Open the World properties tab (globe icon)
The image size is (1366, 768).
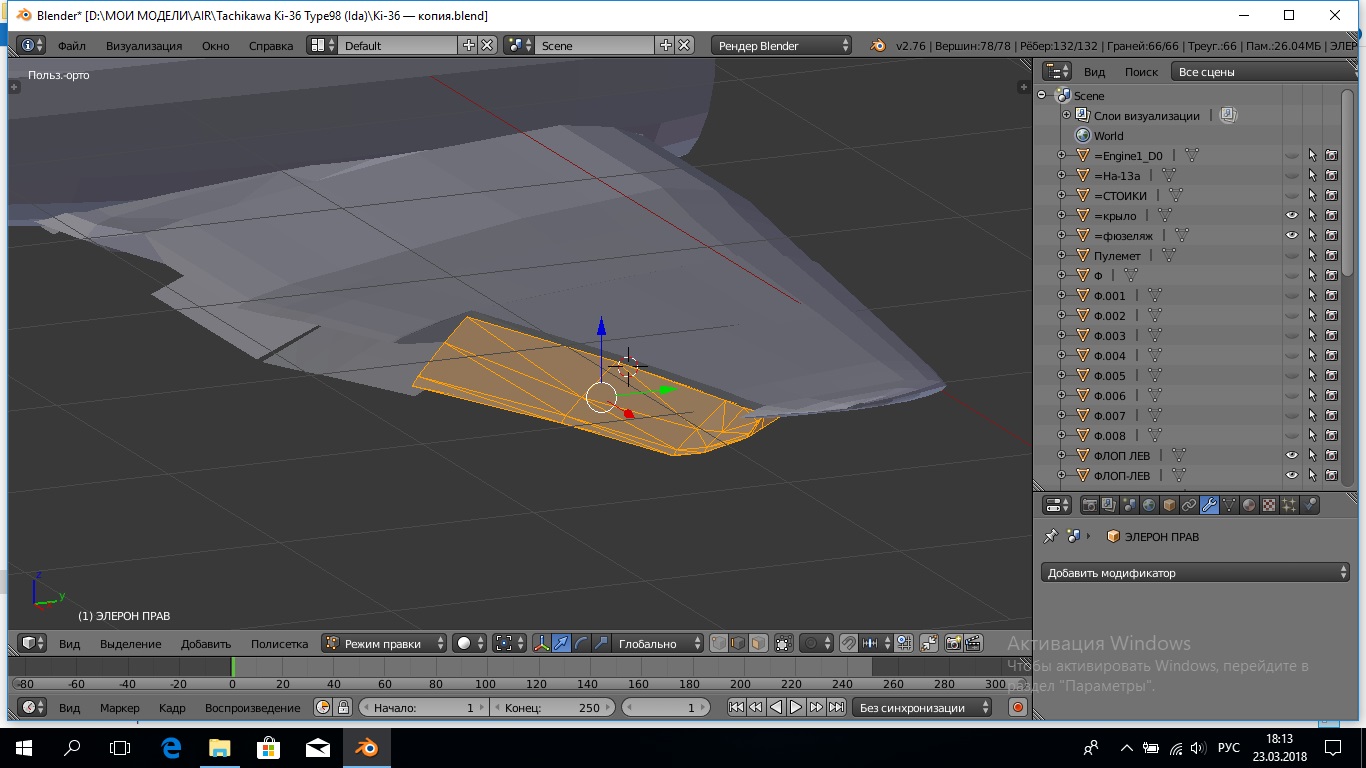1149,506
